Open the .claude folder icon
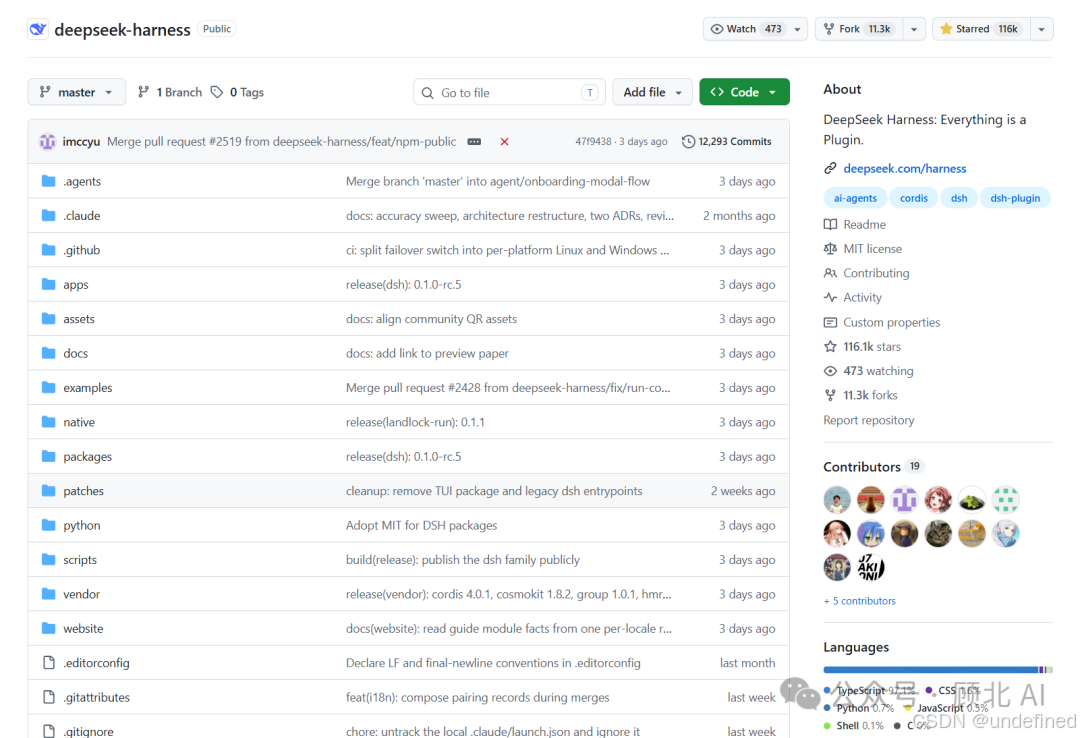The height and width of the screenshot is (738, 1080). point(48,216)
